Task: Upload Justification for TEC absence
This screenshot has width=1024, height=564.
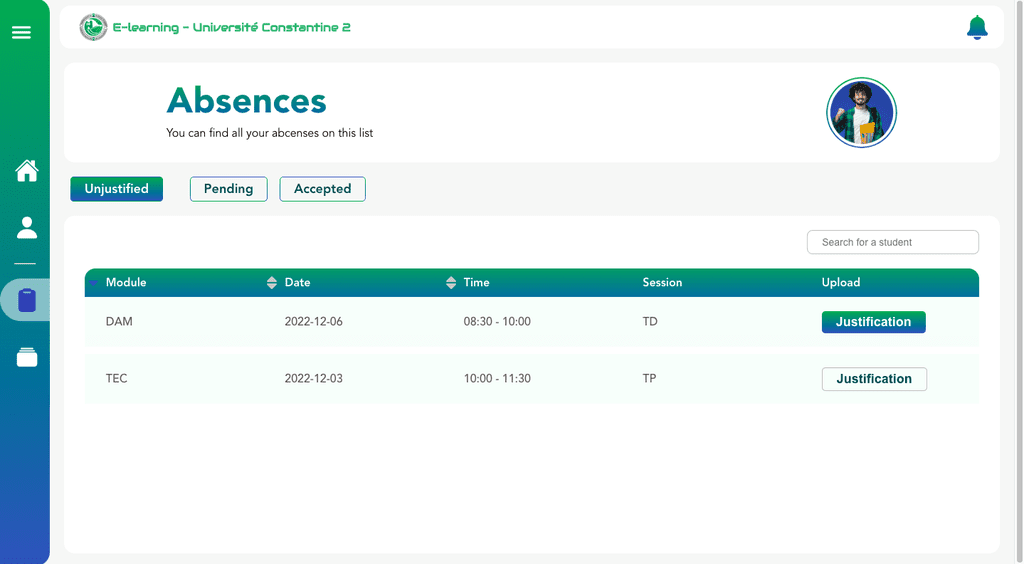Action: [874, 379]
